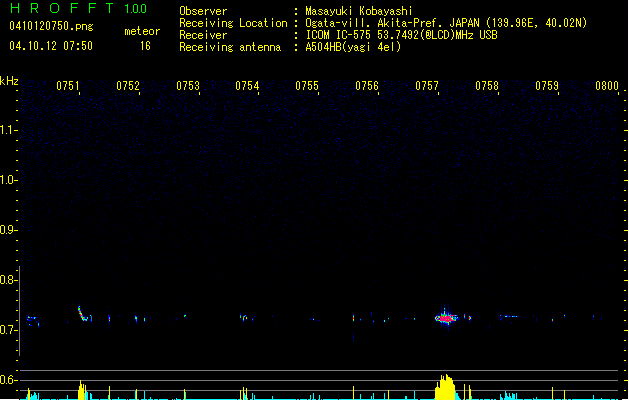Click the 'Observer' field label
Screen dimensions: 629x400
(x=203, y=11)
